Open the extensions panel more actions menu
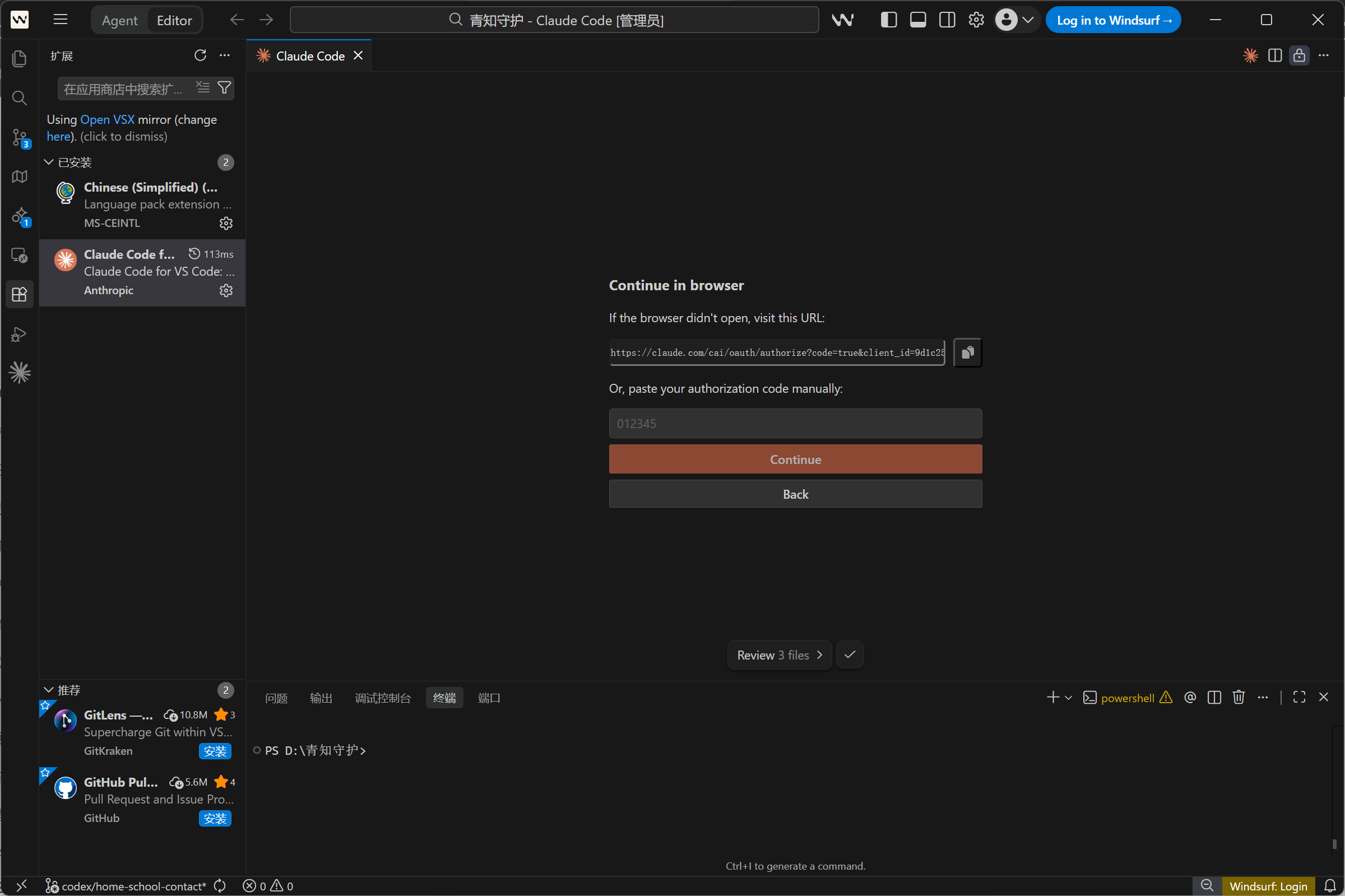Image resolution: width=1345 pixels, height=896 pixels. pos(225,55)
